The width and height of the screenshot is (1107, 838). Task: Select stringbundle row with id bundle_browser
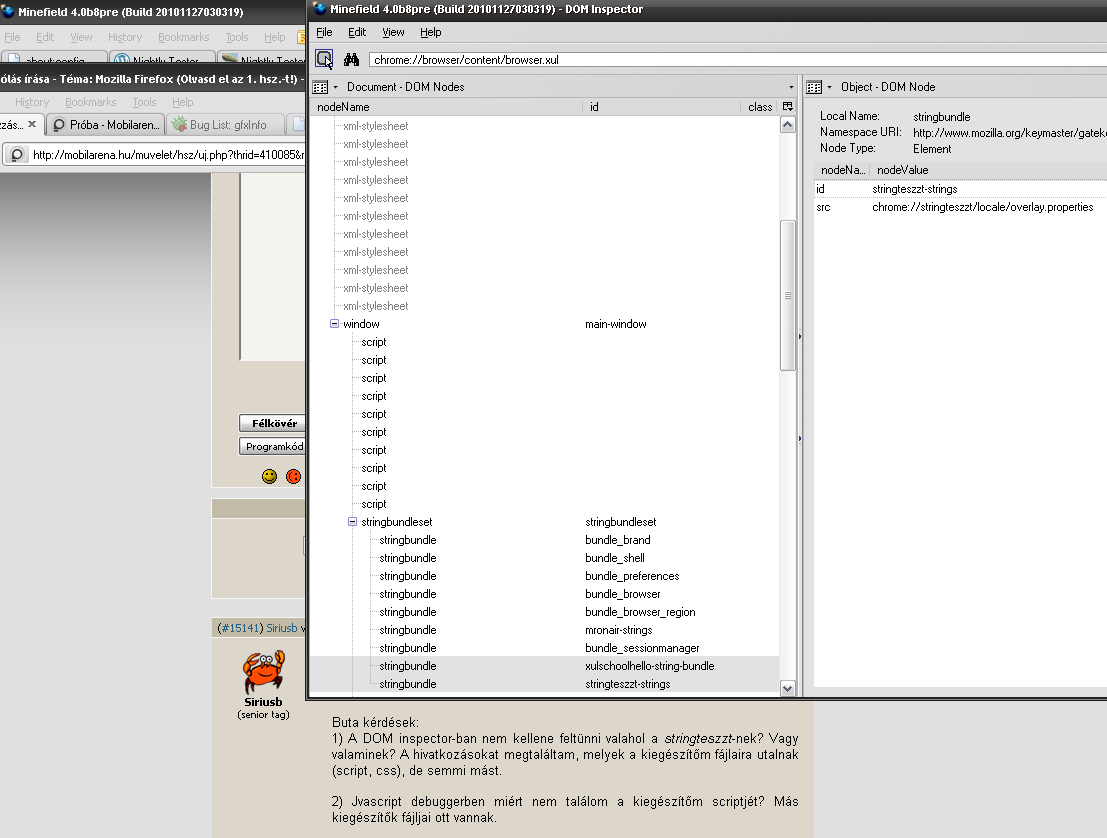(x=544, y=594)
